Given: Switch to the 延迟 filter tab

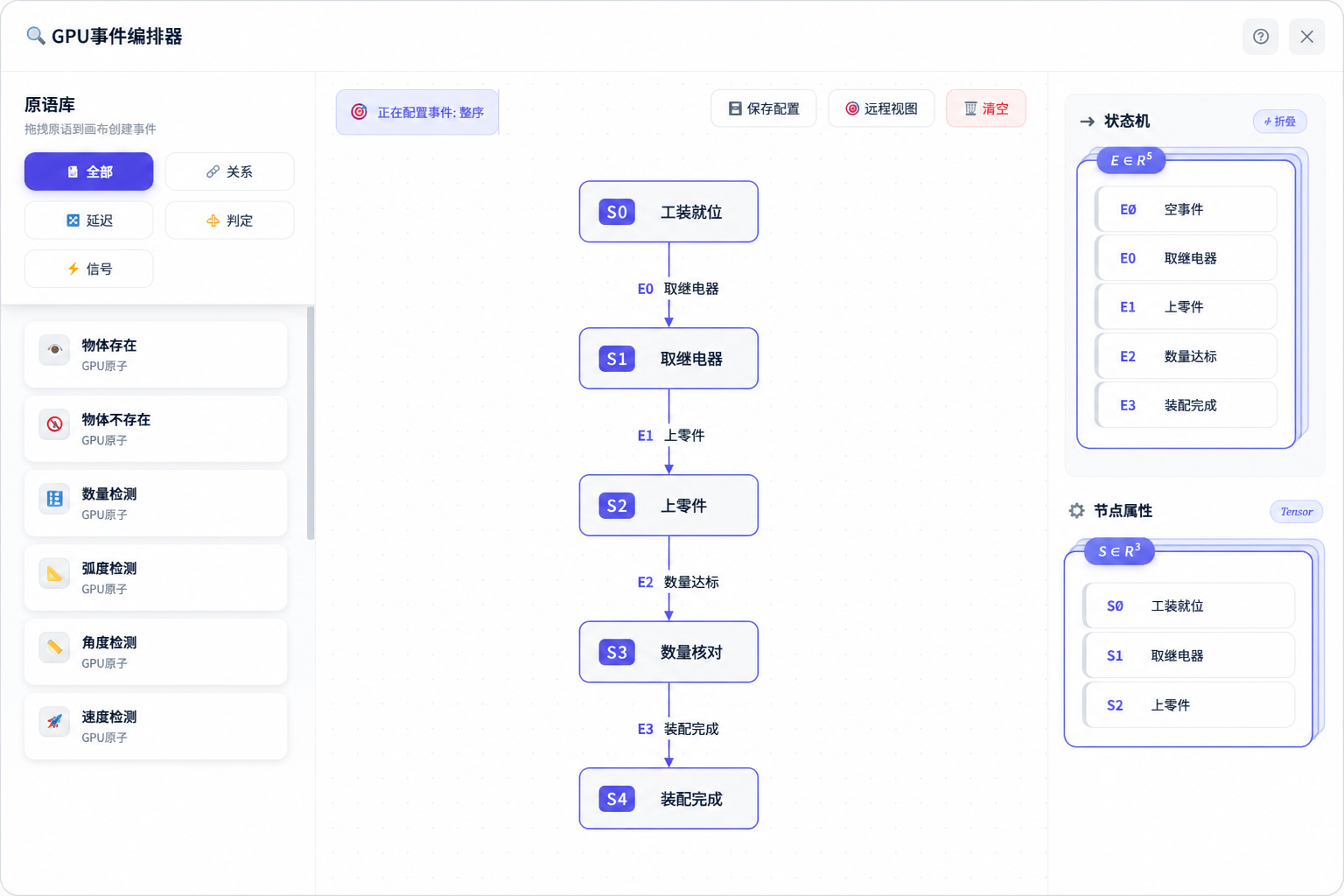Looking at the screenshot, I should click(x=88, y=220).
